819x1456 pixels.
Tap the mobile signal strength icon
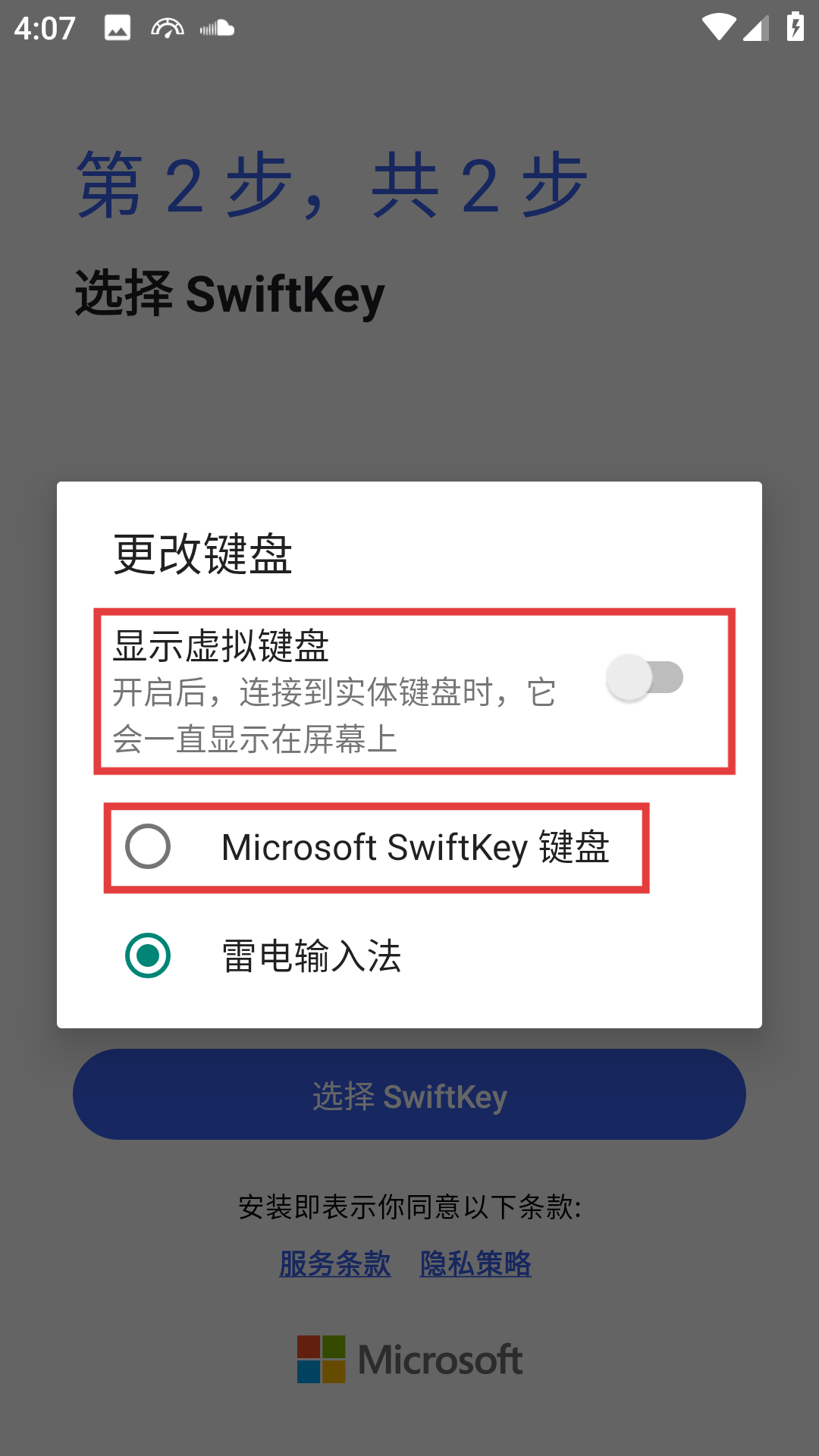(x=756, y=28)
